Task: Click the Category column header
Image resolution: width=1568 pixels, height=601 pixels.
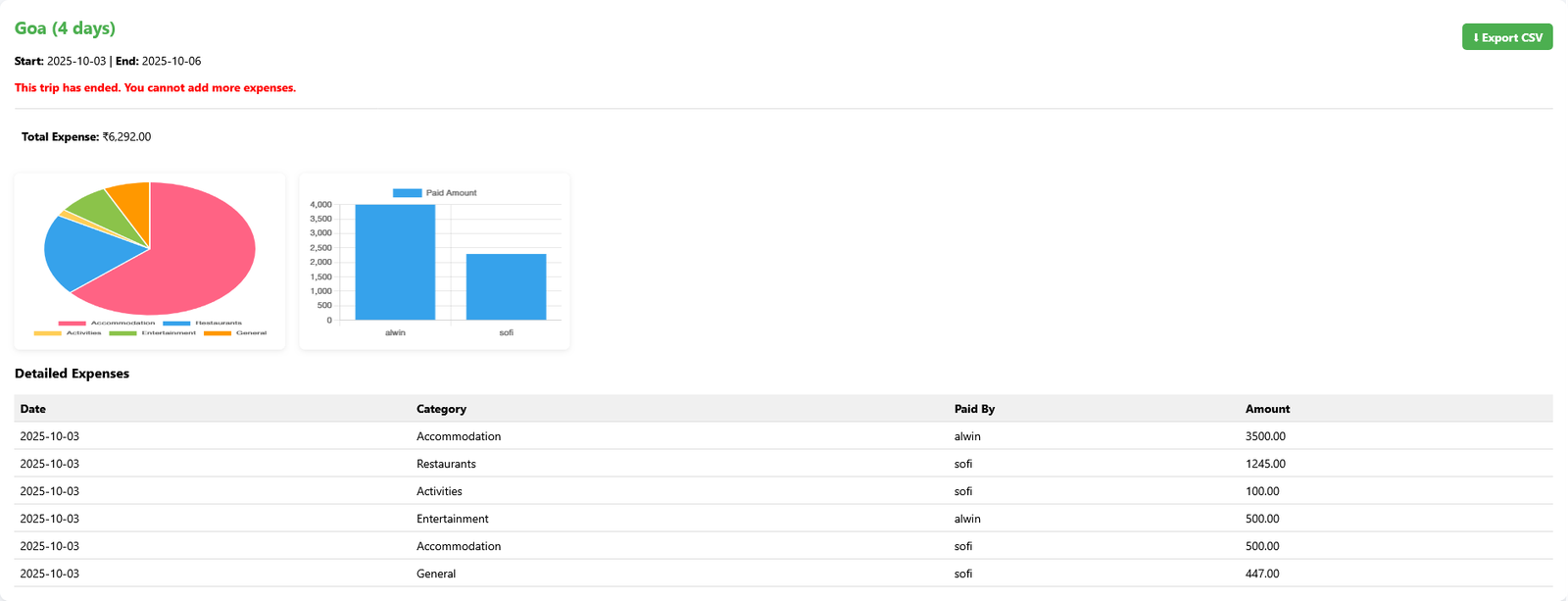Action: pos(441,409)
